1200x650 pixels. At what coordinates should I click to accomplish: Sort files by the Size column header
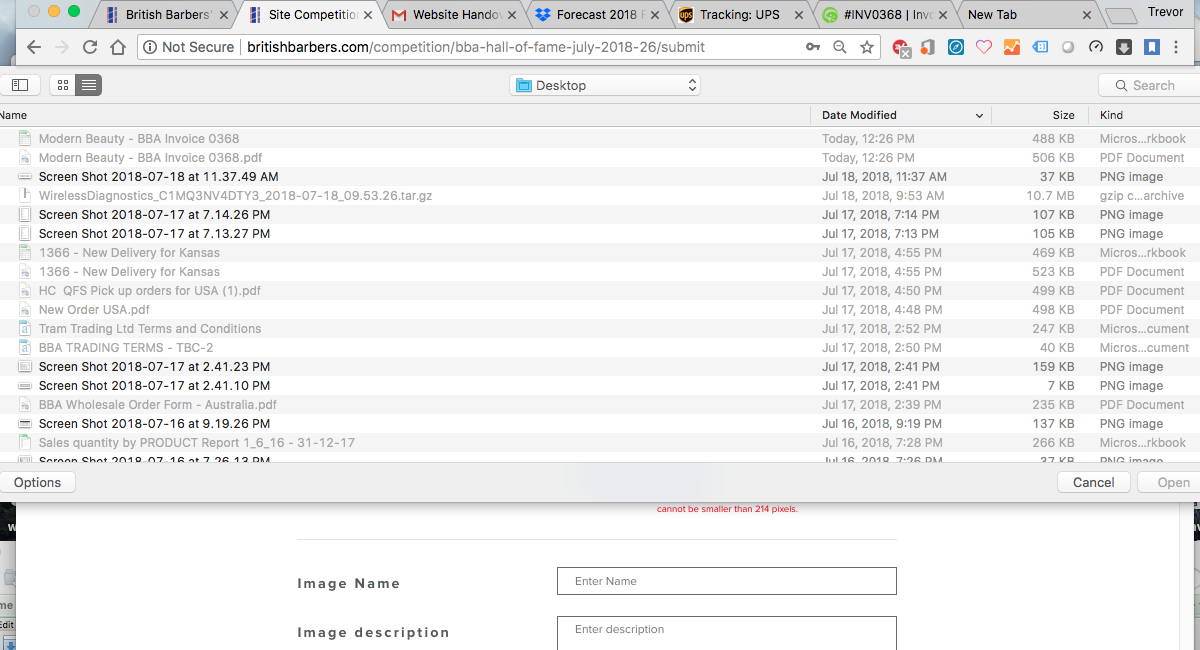(1063, 115)
